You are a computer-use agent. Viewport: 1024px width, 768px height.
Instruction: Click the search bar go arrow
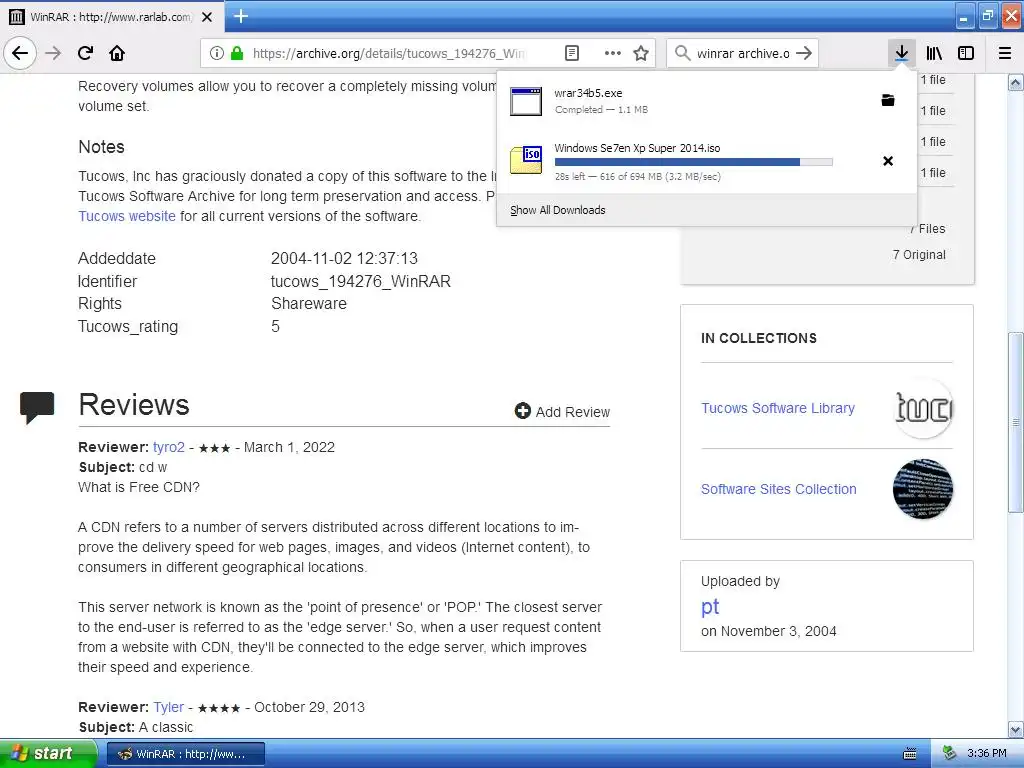(804, 53)
